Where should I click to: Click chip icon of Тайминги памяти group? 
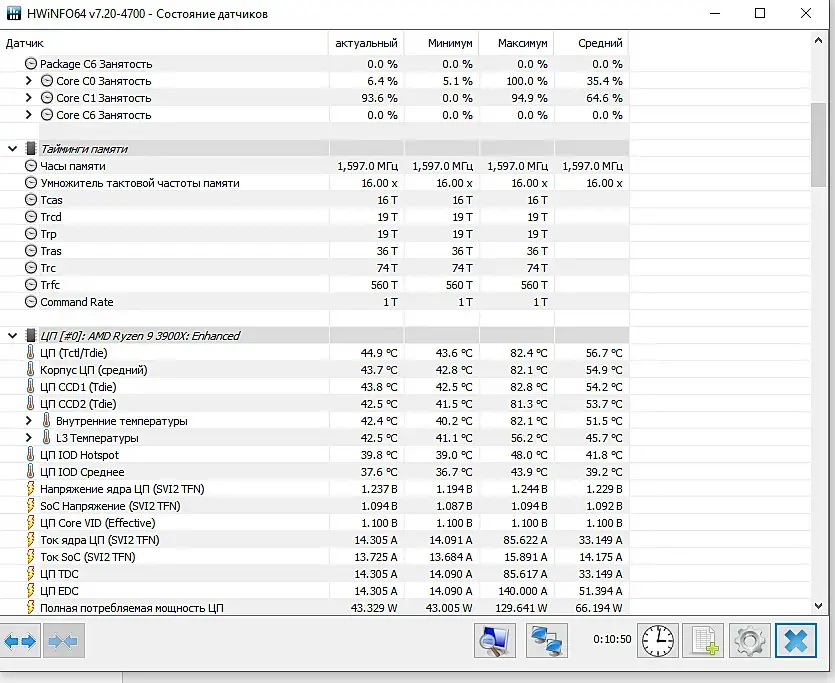coord(31,149)
